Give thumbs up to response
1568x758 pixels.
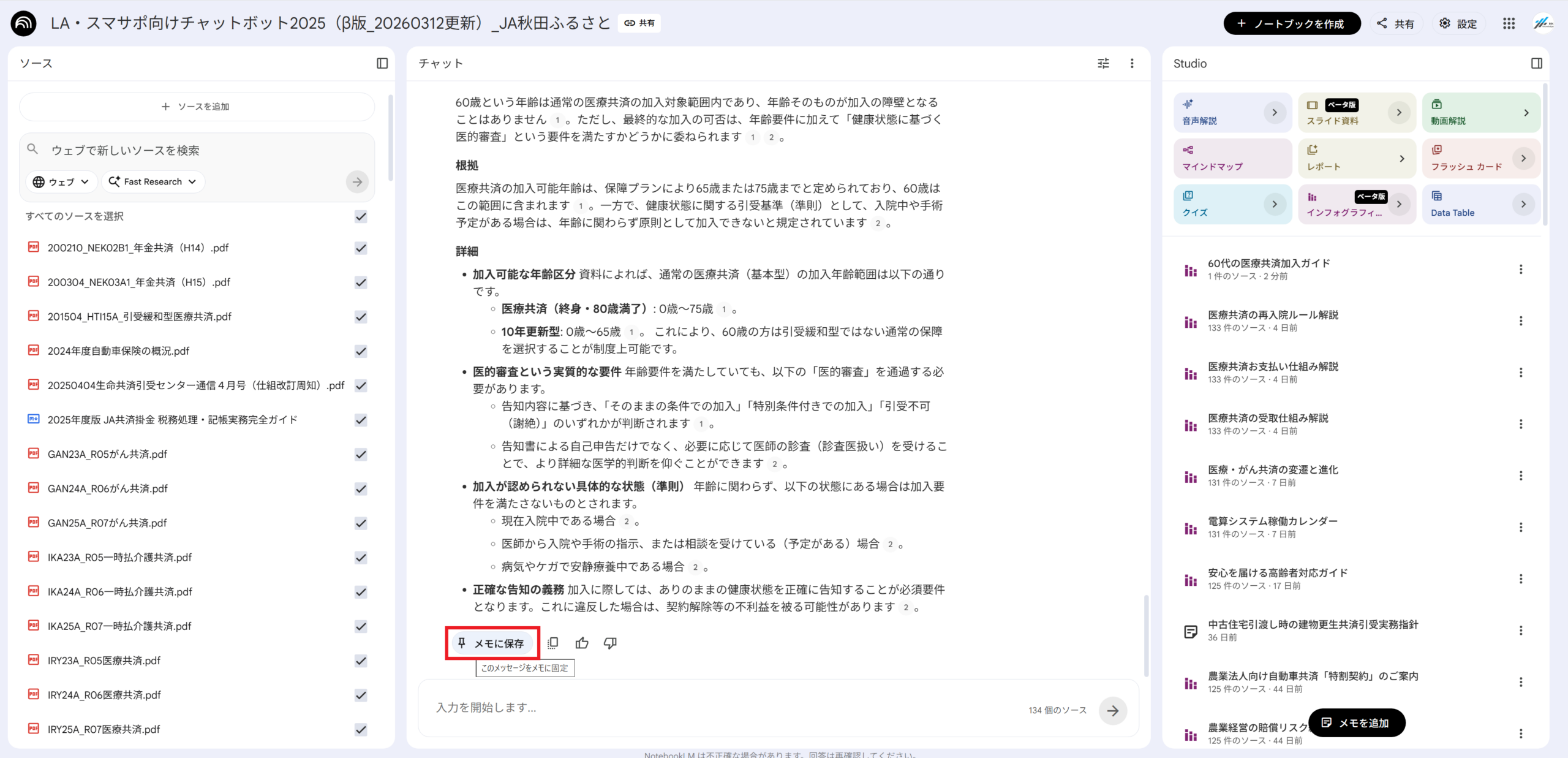click(x=582, y=643)
